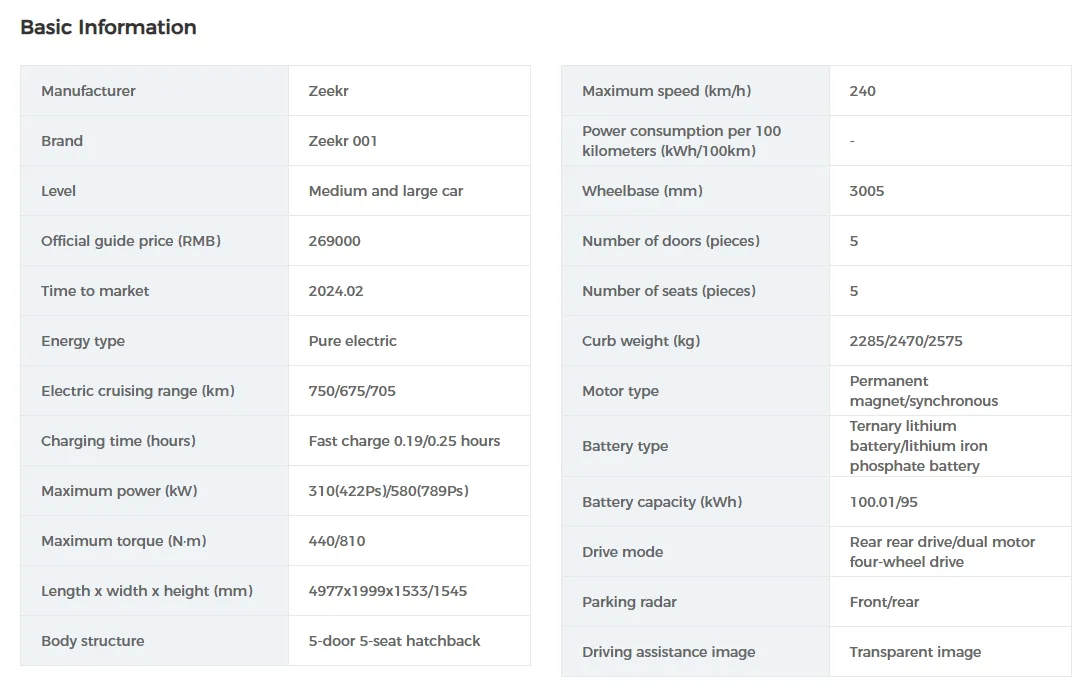Click the Maximum speed value 240
Image resolution: width=1092 pixels, height=696 pixels.
[862, 91]
